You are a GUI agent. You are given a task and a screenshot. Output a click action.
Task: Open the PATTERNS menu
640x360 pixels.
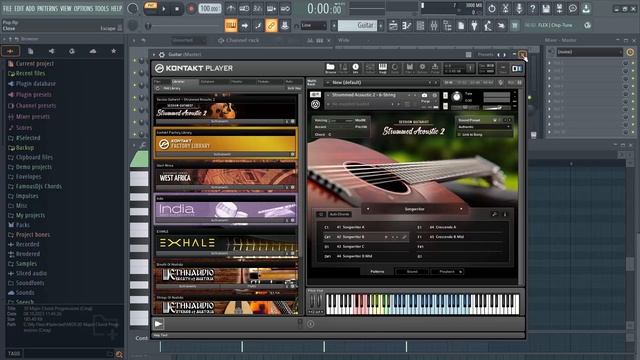(x=48, y=9)
